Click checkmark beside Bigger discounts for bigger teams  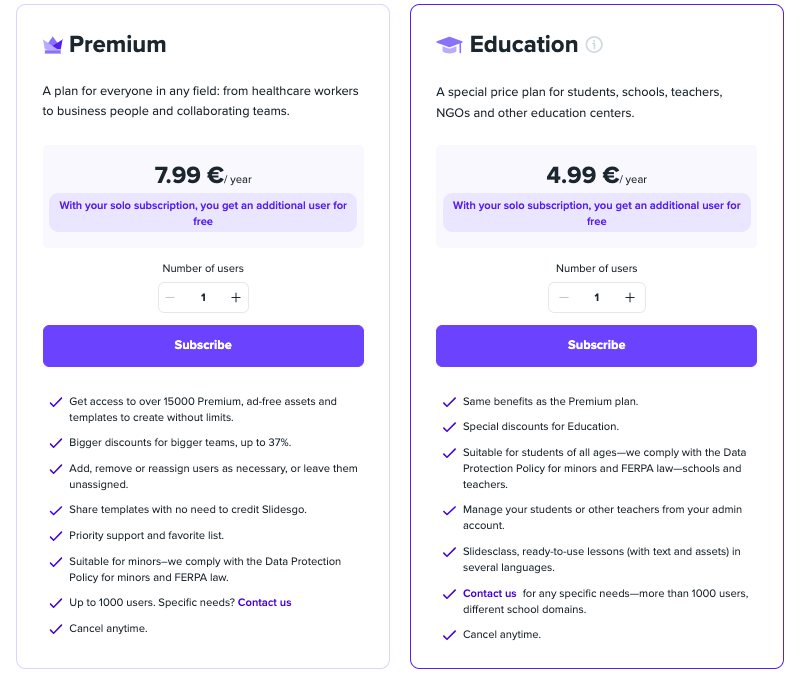[x=56, y=443]
